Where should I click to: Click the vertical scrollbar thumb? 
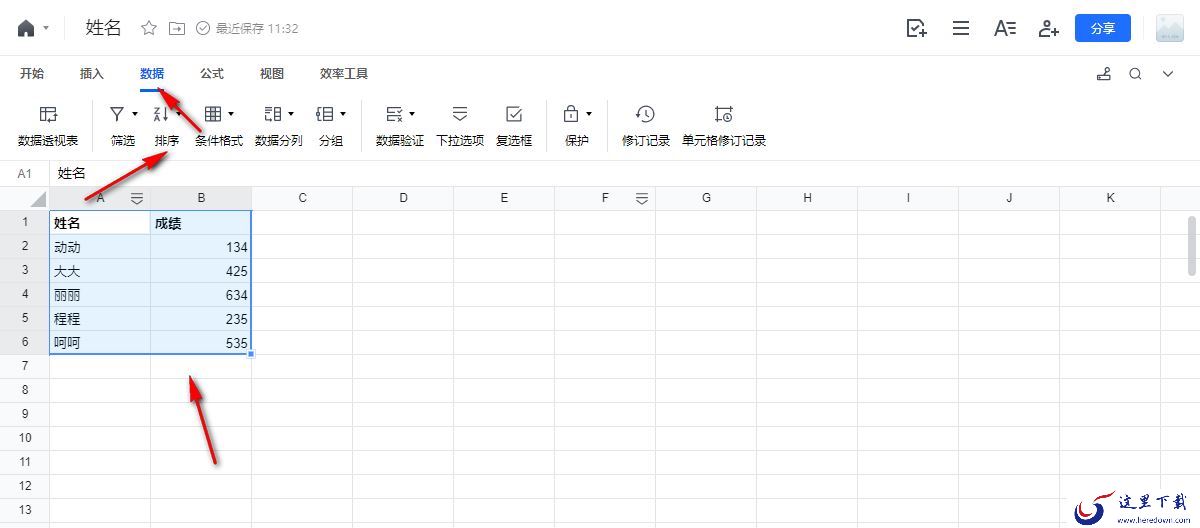click(x=1192, y=245)
